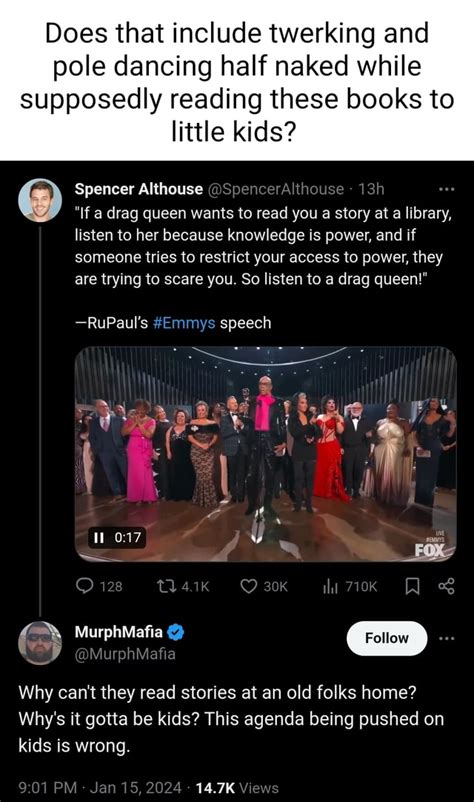
Task: Open MurphMafia's profile avatar
Action: 40,643
